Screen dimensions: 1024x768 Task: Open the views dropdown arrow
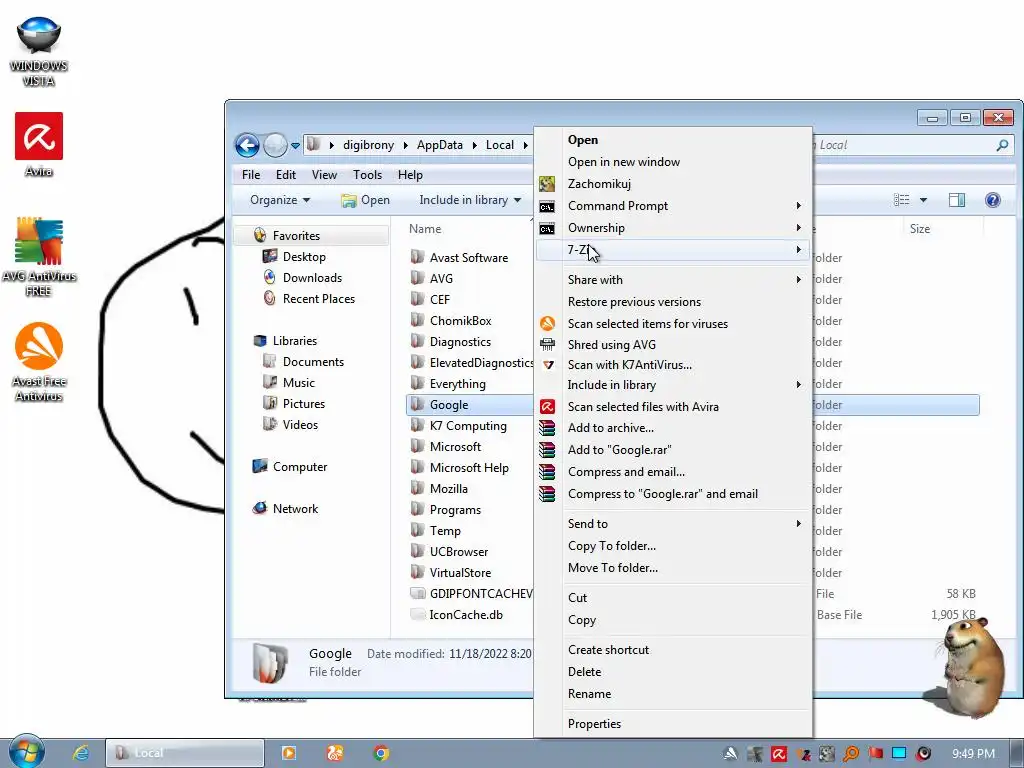[x=923, y=200]
